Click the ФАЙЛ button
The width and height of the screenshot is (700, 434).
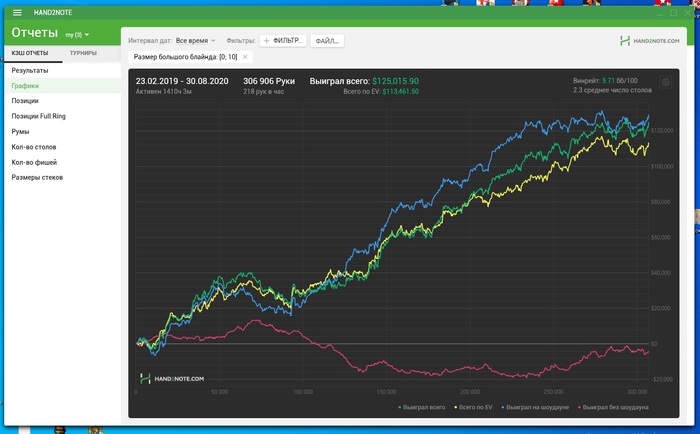point(327,41)
